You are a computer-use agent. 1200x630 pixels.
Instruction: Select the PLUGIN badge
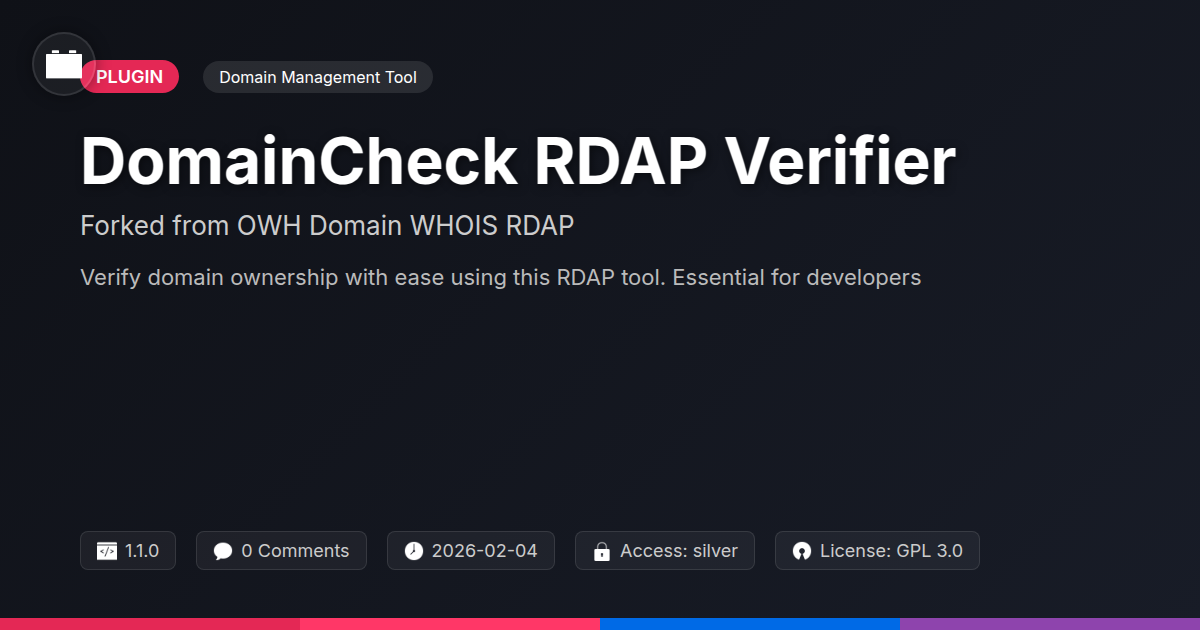click(x=129, y=77)
